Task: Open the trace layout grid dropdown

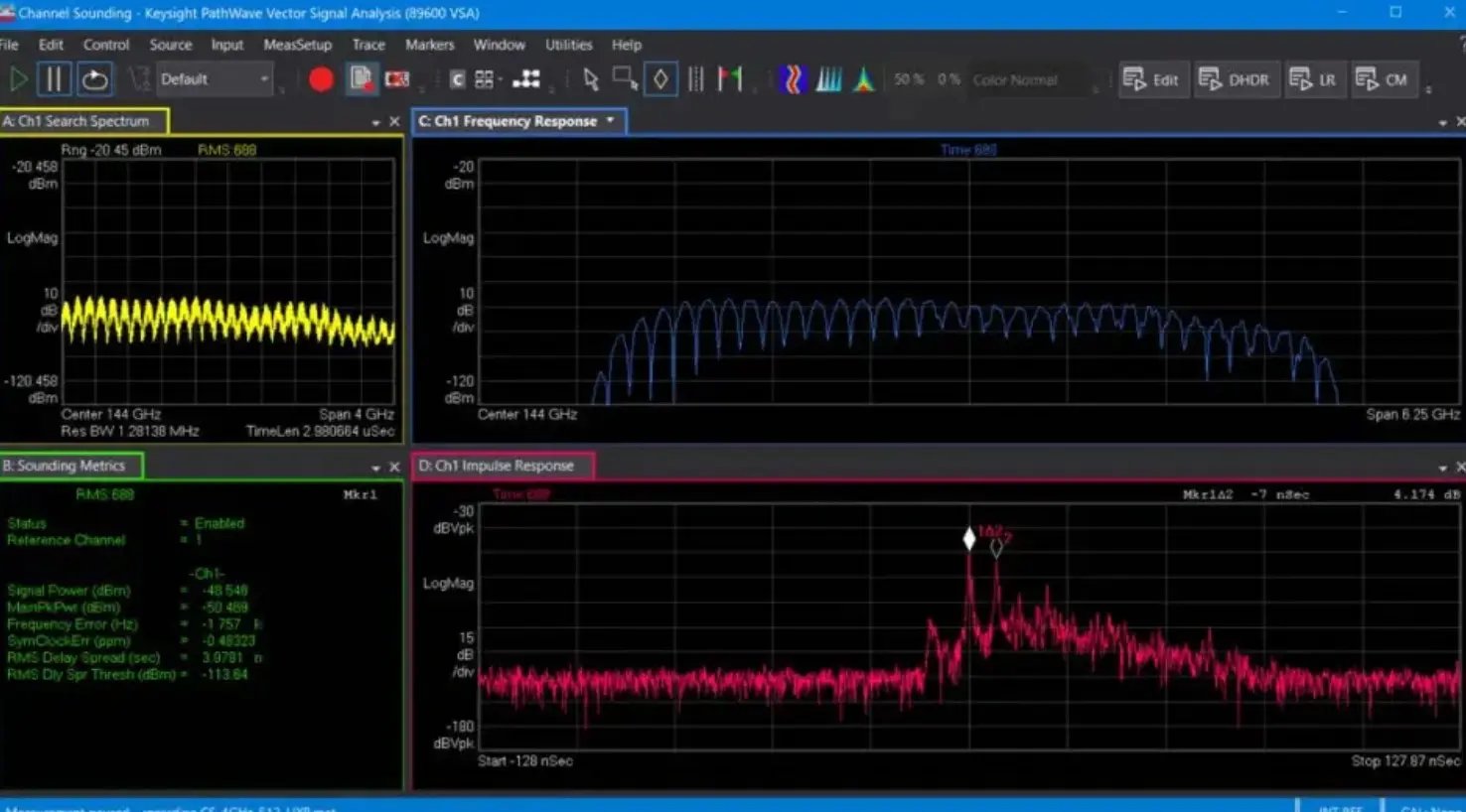Action: click(487, 79)
